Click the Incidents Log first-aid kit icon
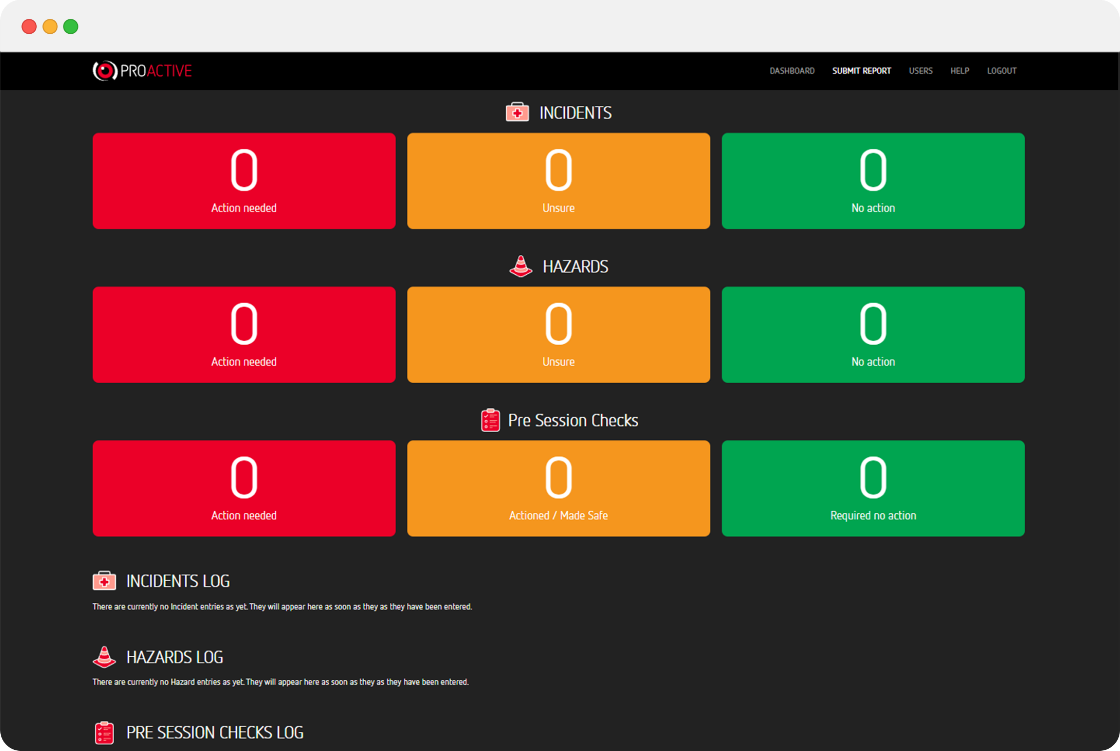Viewport: 1120px width, 751px height. 104,580
